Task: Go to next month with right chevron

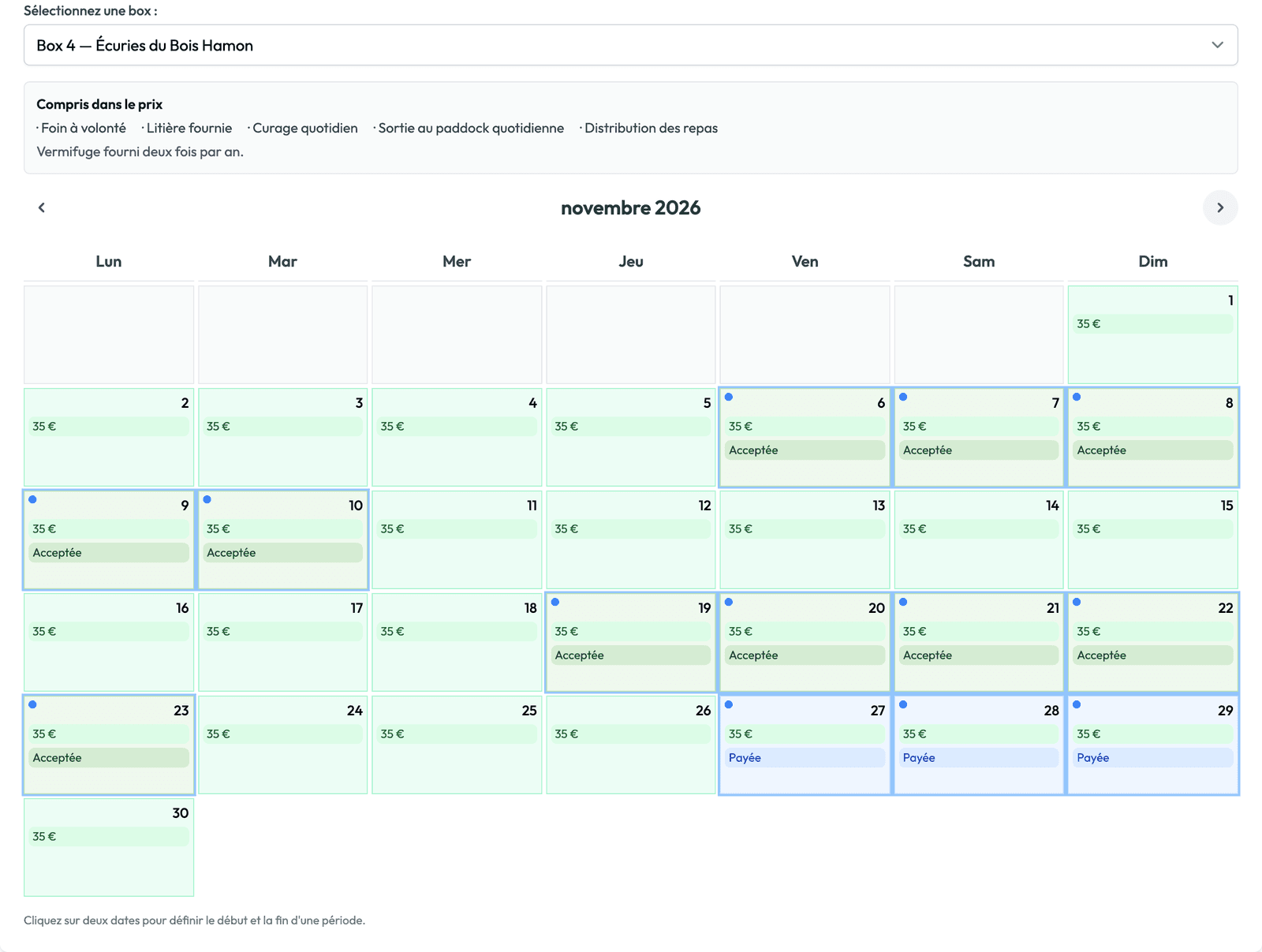Action: [x=1220, y=207]
